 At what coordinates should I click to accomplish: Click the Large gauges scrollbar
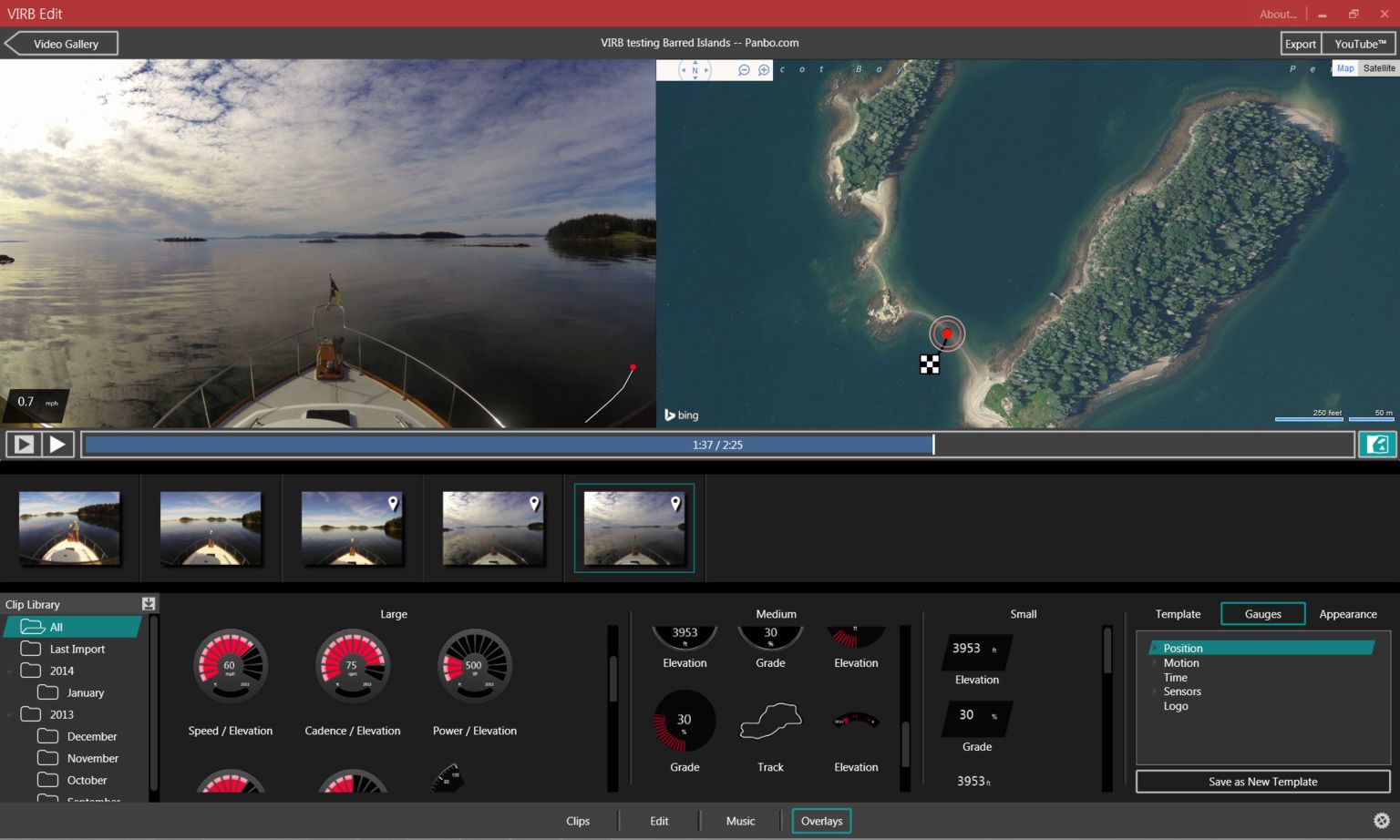[612, 679]
